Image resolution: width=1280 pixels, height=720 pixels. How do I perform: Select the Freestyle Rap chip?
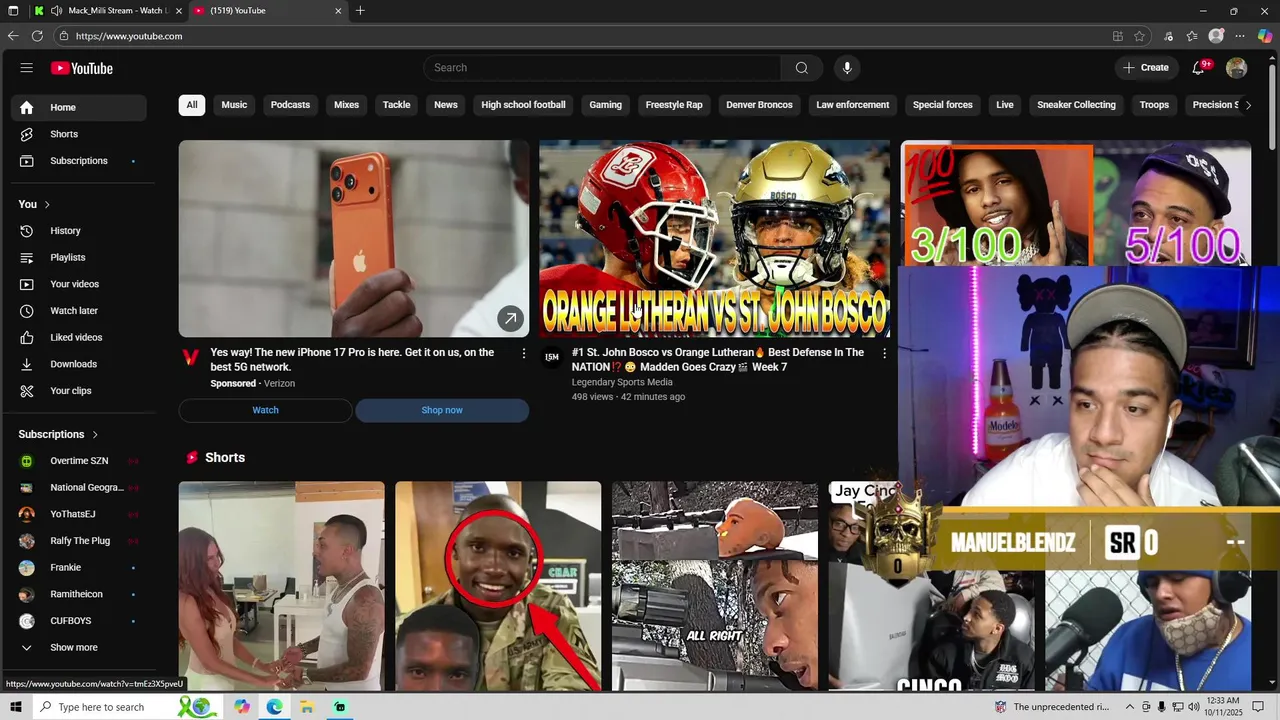coord(674,105)
